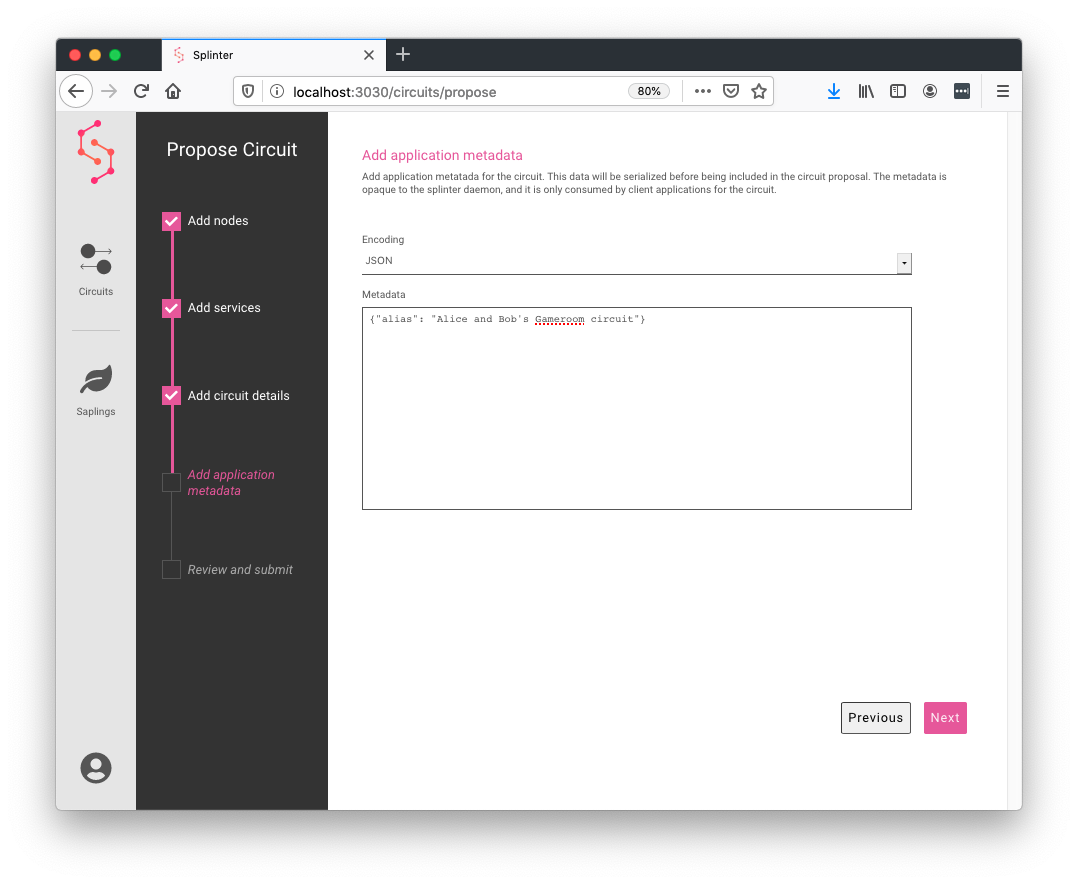Click the Add circuit details step checkbox
The image size is (1078, 884).
(x=171, y=395)
